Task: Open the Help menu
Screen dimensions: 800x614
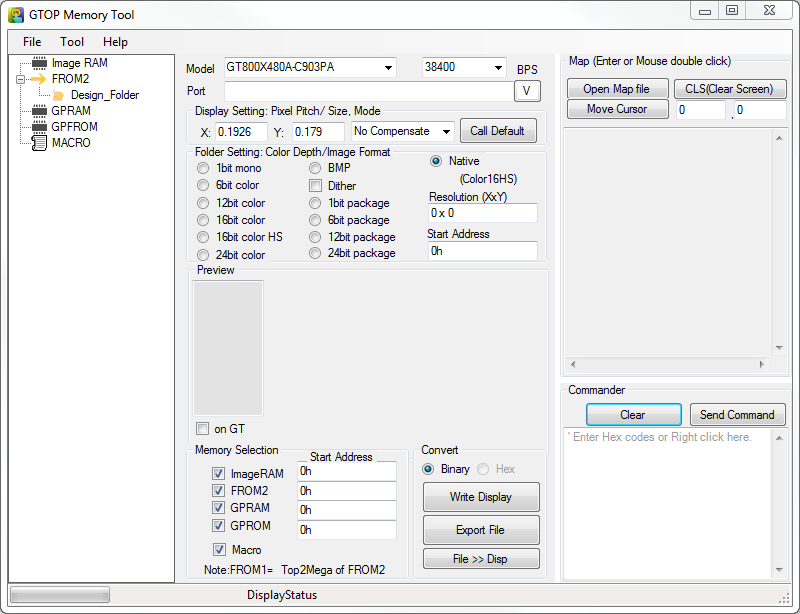Action: (115, 42)
